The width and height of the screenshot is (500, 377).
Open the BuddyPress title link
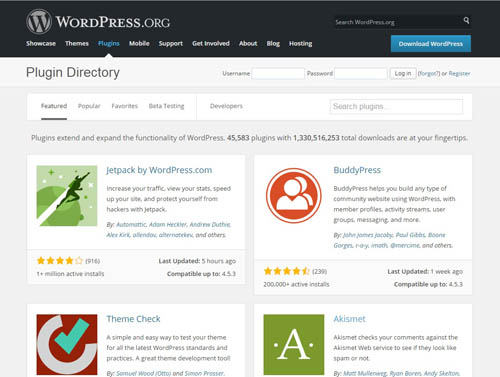[357, 170]
